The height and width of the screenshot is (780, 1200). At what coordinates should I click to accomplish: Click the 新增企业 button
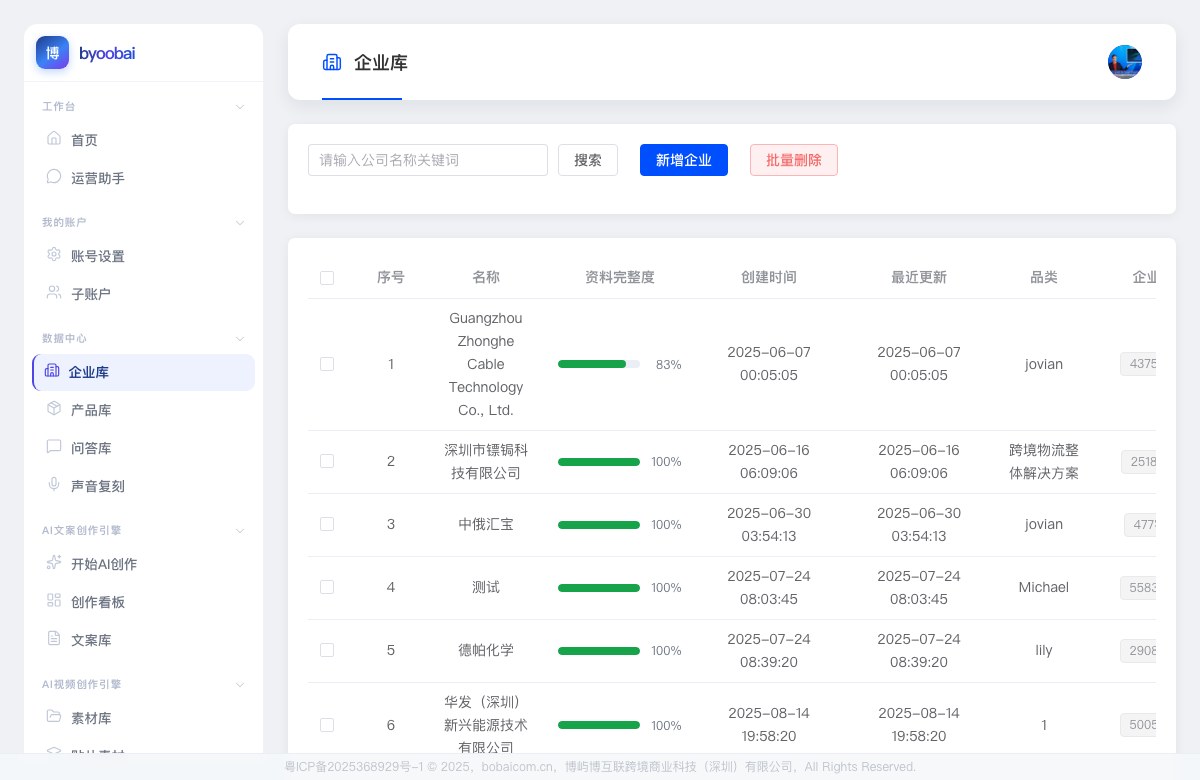(684, 160)
